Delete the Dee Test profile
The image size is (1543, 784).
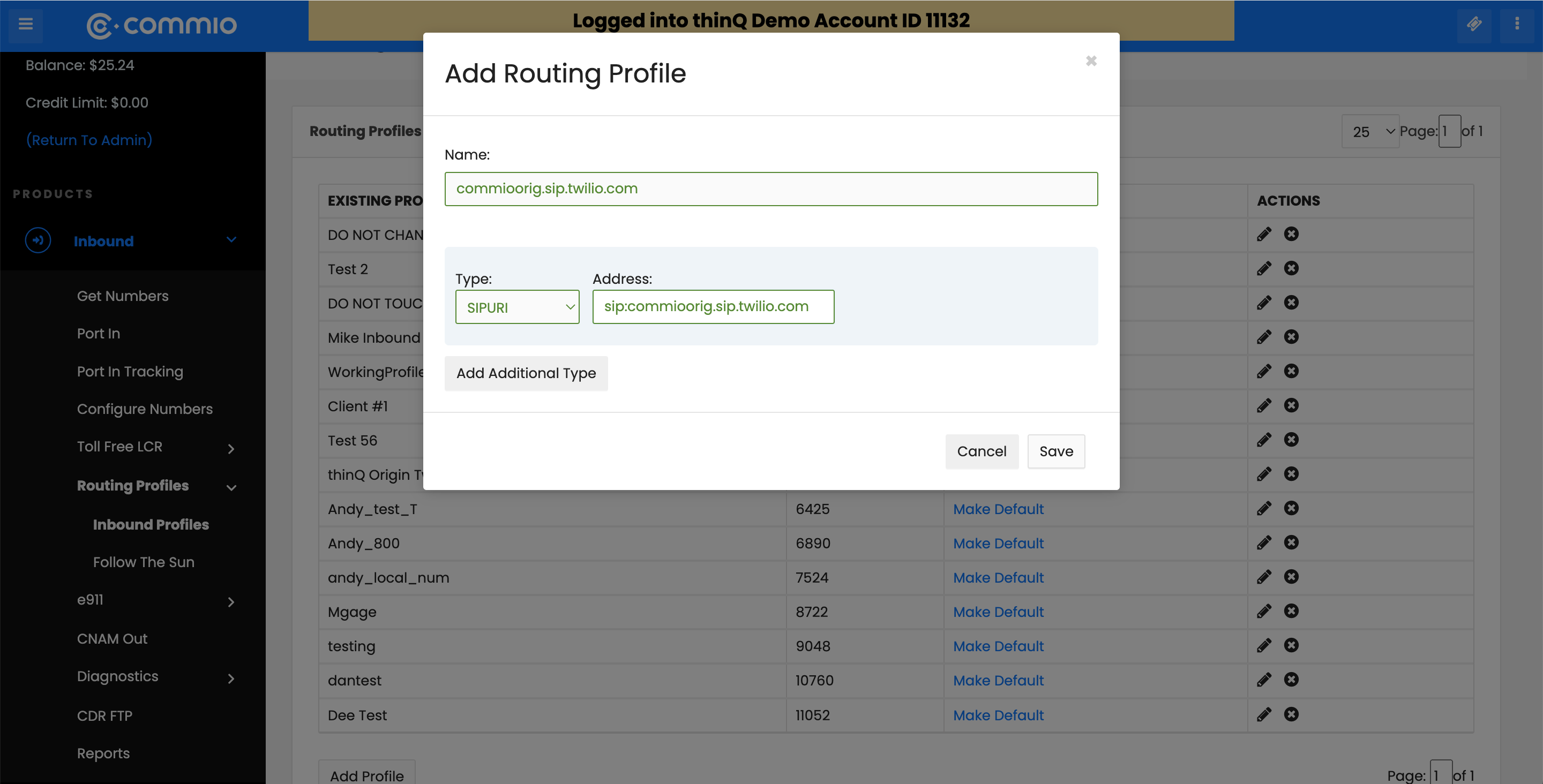[1291, 714]
